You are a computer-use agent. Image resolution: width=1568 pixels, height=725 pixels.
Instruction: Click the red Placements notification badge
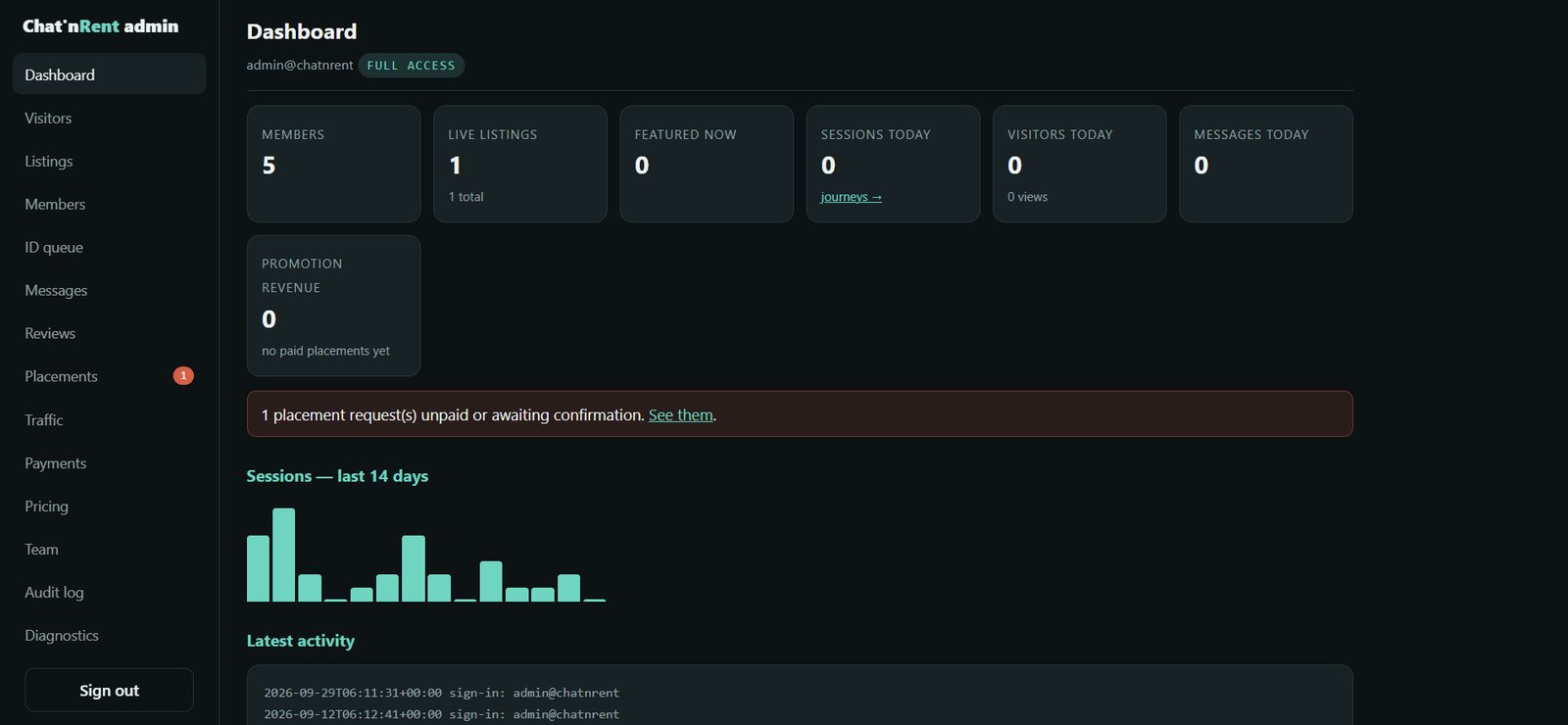click(183, 376)
